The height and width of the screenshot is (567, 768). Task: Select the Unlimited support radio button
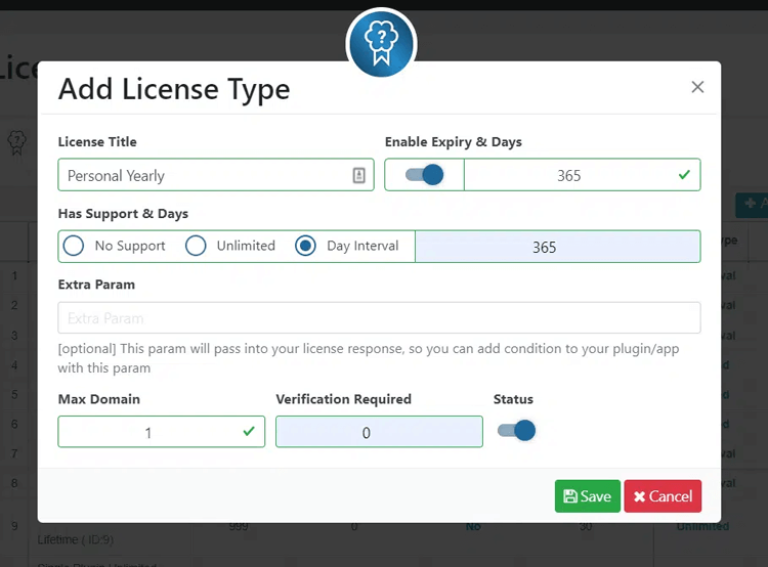pyautogui.click(x=195, y=246)
